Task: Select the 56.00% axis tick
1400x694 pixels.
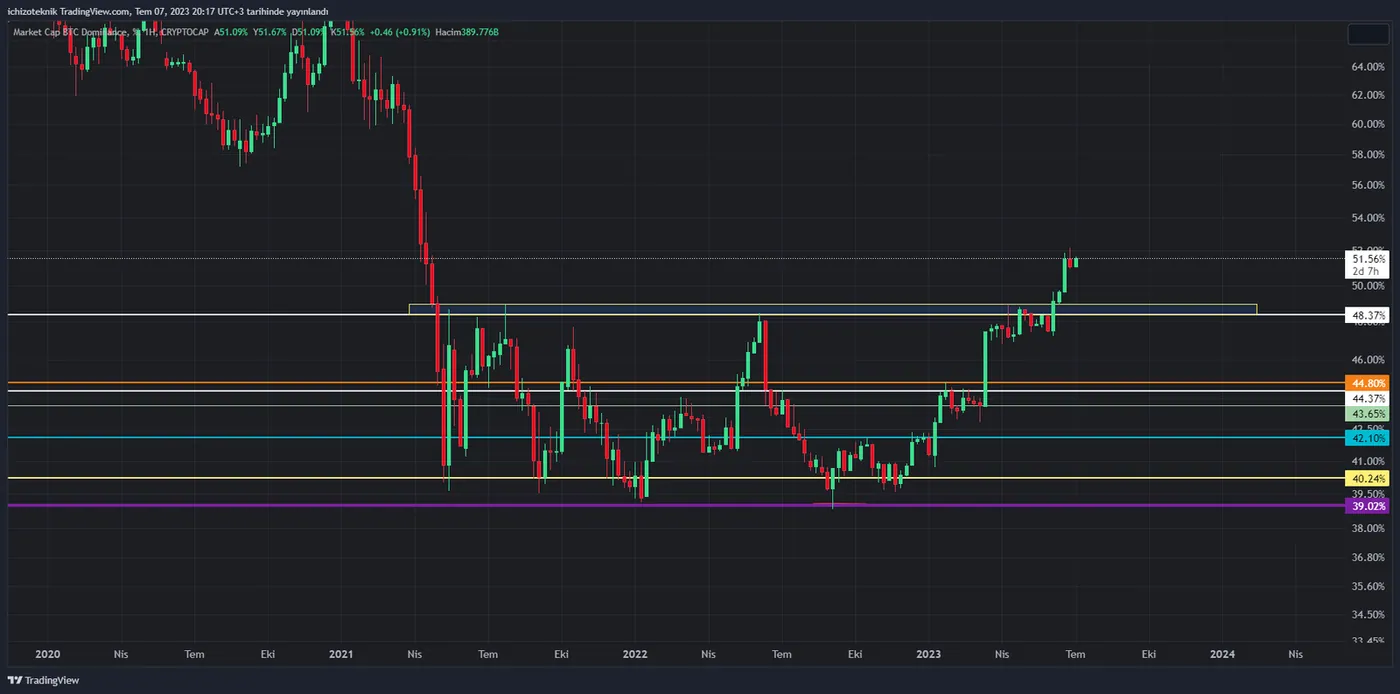Action: [x=1368, y=185]
